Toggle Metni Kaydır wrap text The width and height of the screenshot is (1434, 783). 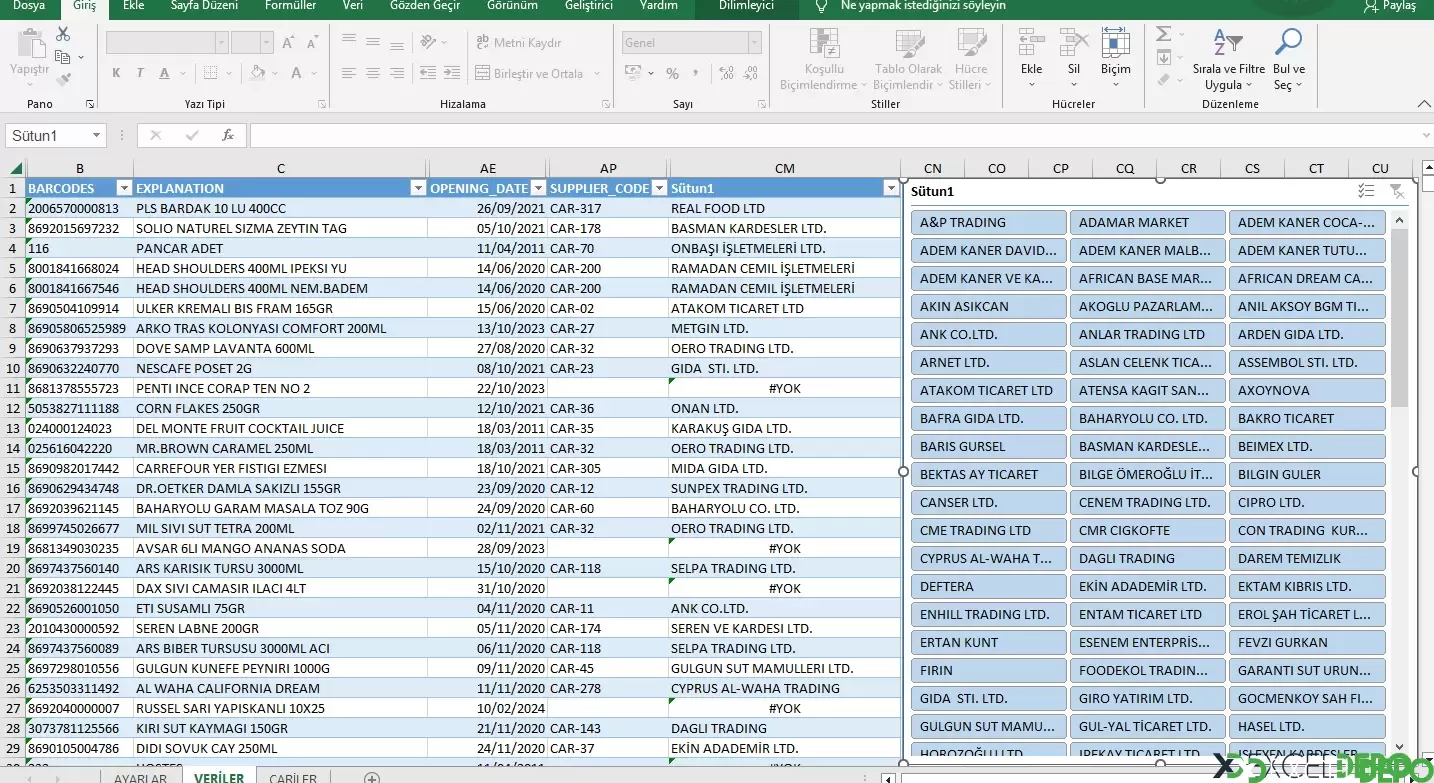tap(518, 42)
